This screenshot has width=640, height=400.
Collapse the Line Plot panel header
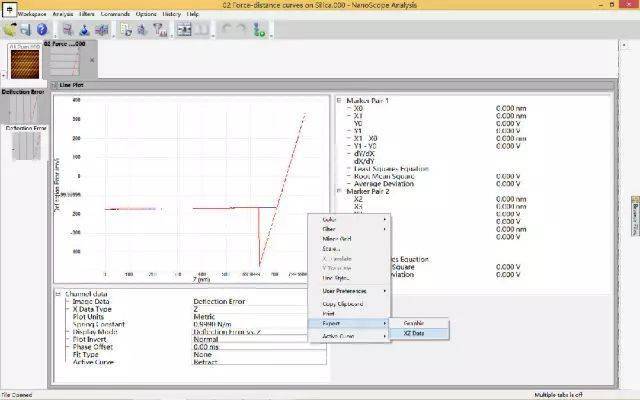click(x=55, y=85)
